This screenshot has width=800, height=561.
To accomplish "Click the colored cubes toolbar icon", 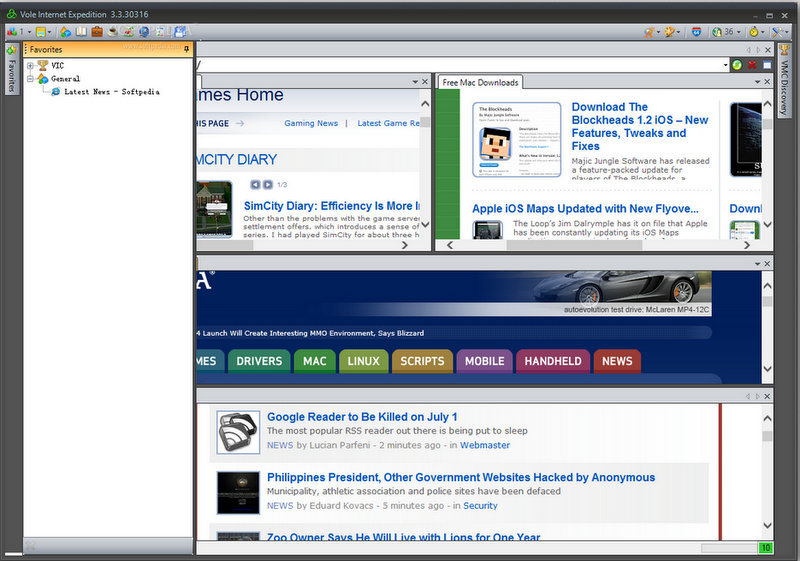I will (11, 32).
